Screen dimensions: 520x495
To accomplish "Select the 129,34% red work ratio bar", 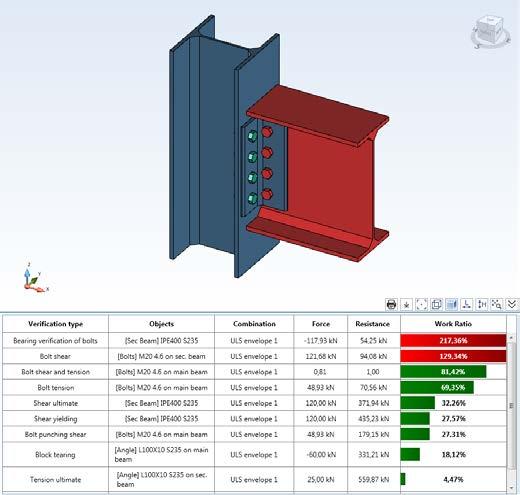I will [453, 356].
